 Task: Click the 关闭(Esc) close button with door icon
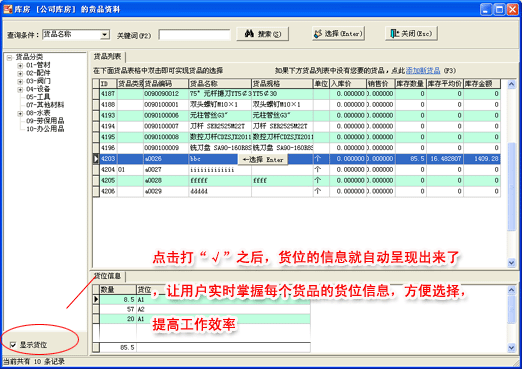pyautogui.click(x=411, y=34)
